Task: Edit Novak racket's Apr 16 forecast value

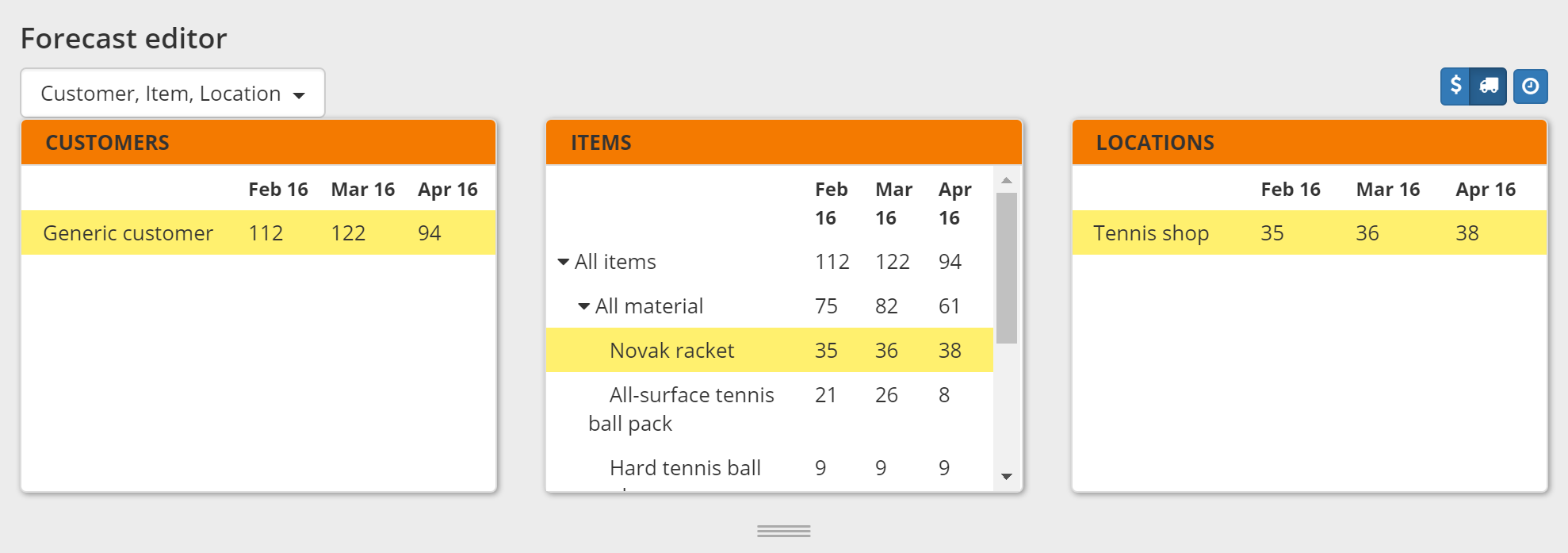Action: pyautogui.click(x=950, y=350)
